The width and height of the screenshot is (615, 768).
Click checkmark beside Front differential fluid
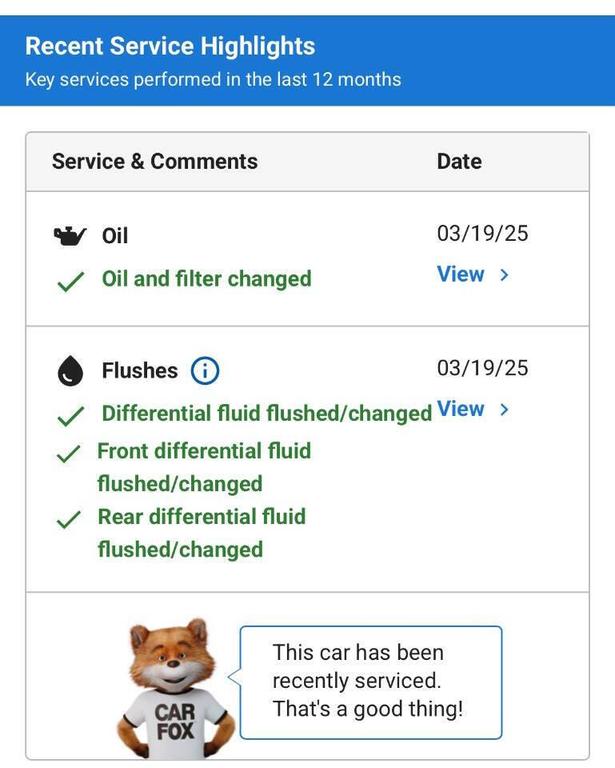coord(69,454)
